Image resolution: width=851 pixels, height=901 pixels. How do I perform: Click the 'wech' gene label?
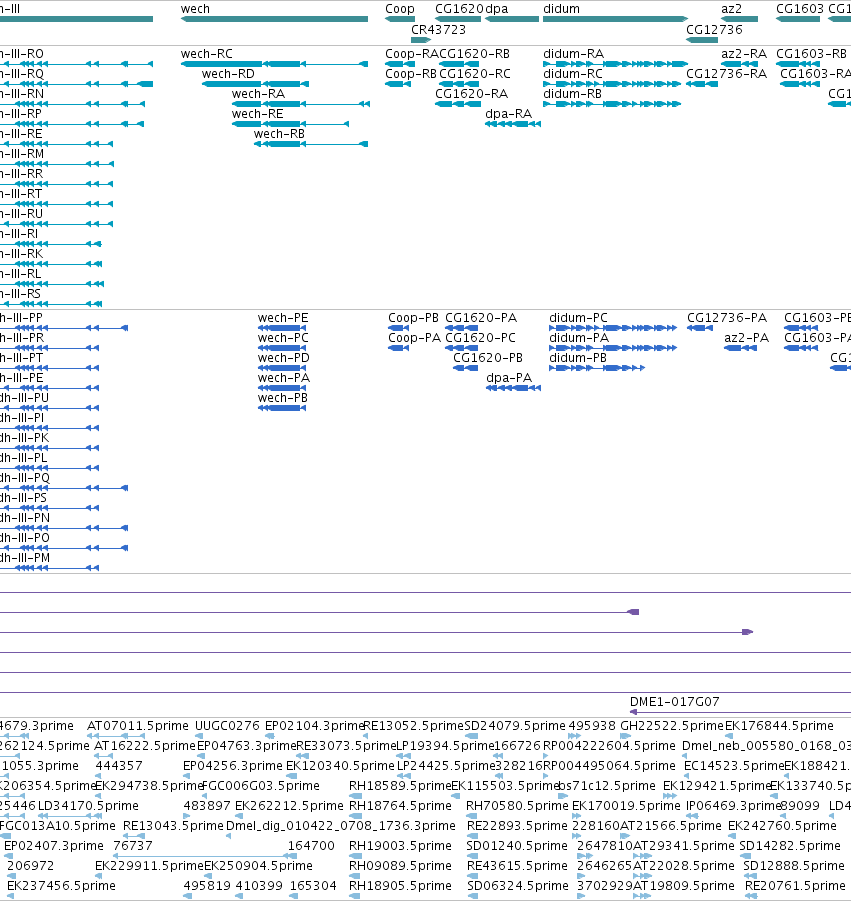tap(195, 9)
